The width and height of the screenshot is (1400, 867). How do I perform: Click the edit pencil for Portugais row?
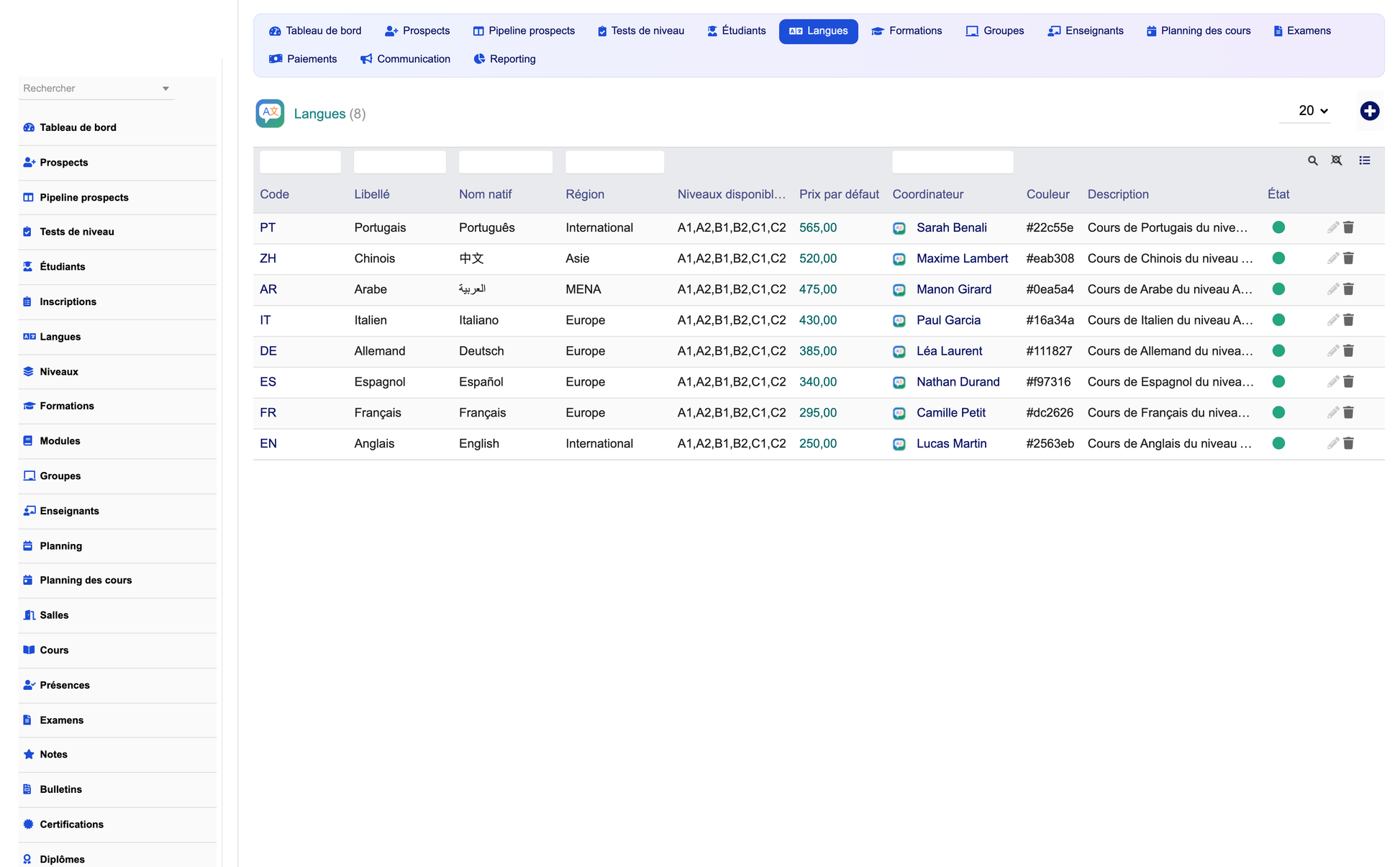click(1332, 227)
